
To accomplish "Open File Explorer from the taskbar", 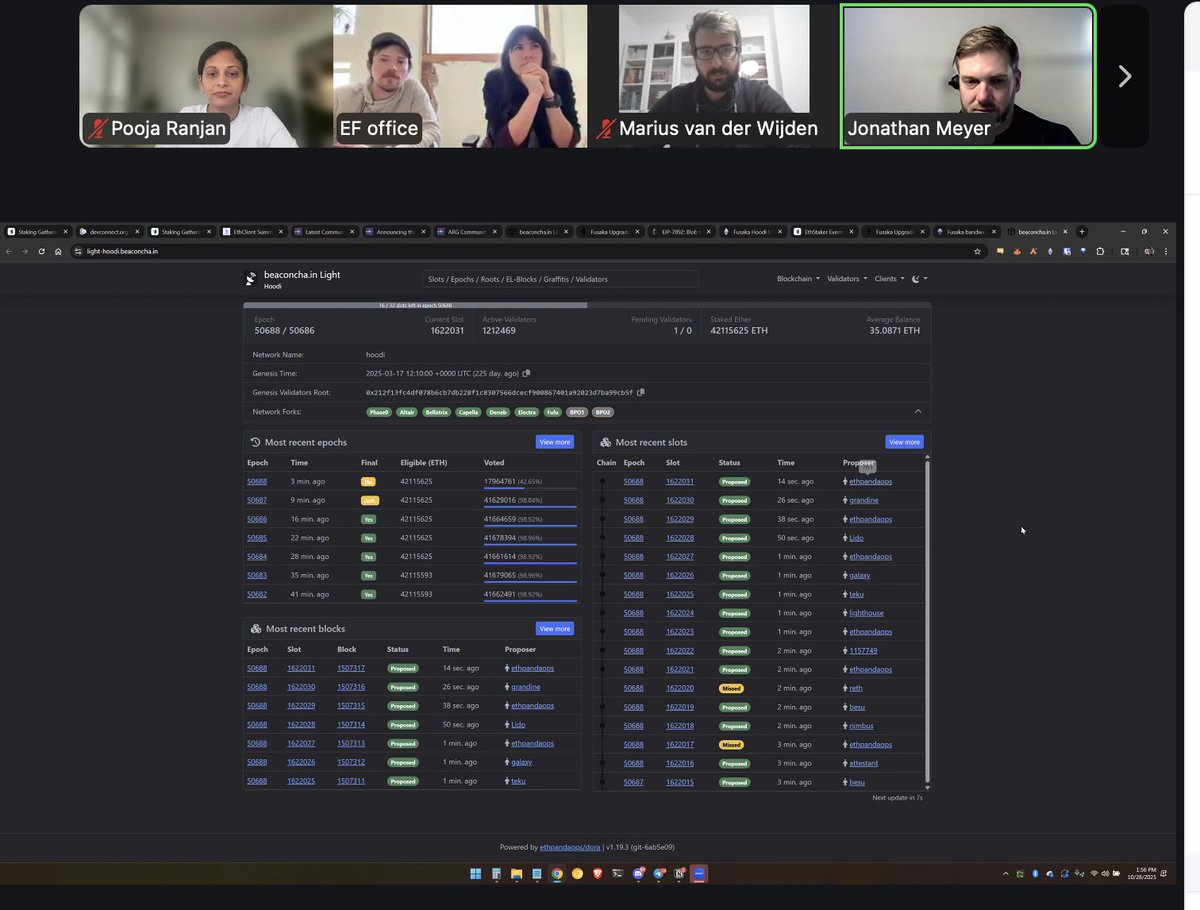I will pos(517,874).
